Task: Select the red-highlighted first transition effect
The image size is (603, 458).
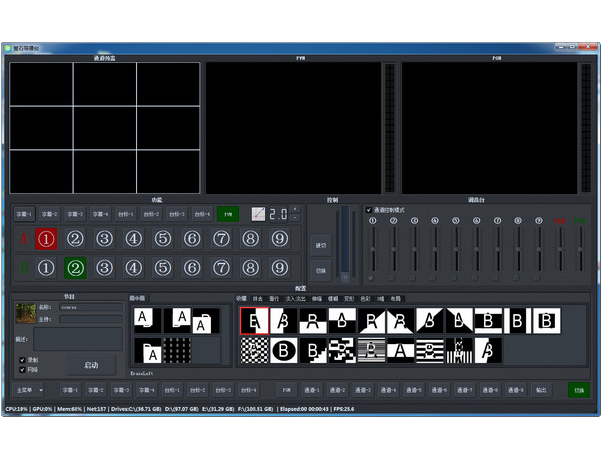Action: pos(254,320)
